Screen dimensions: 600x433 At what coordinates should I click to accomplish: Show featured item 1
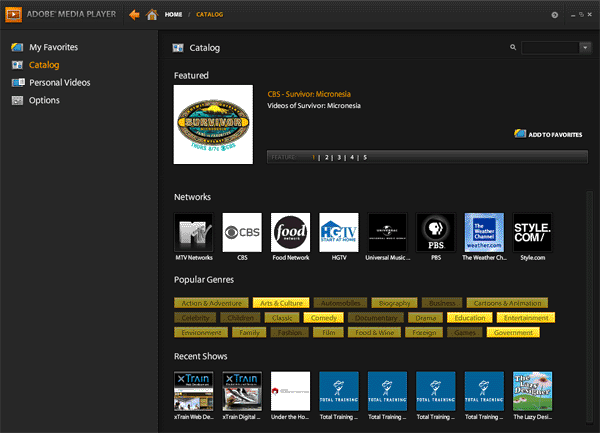[313, 157]
